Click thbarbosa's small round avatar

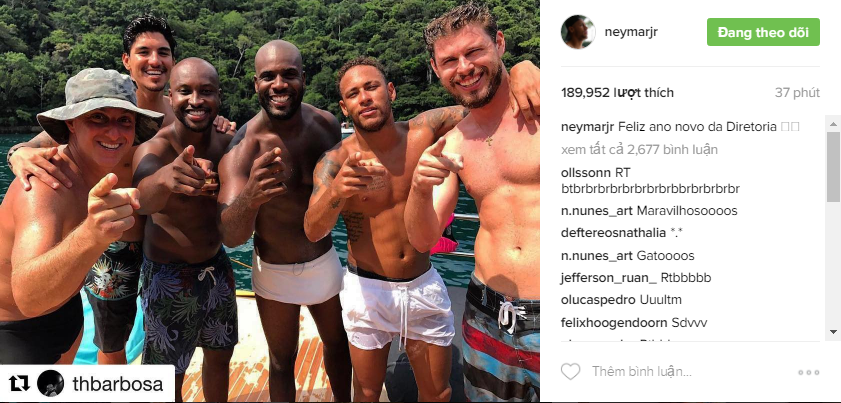[x=50, y=384]
